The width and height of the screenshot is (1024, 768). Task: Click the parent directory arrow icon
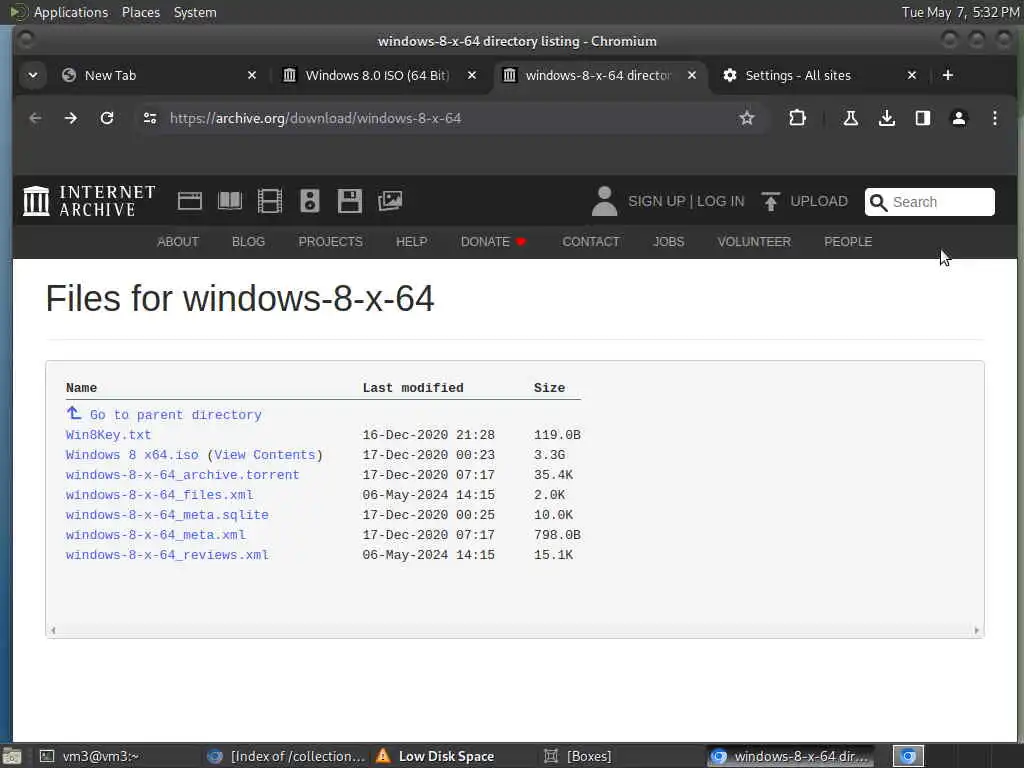click(x=74, y=413)
